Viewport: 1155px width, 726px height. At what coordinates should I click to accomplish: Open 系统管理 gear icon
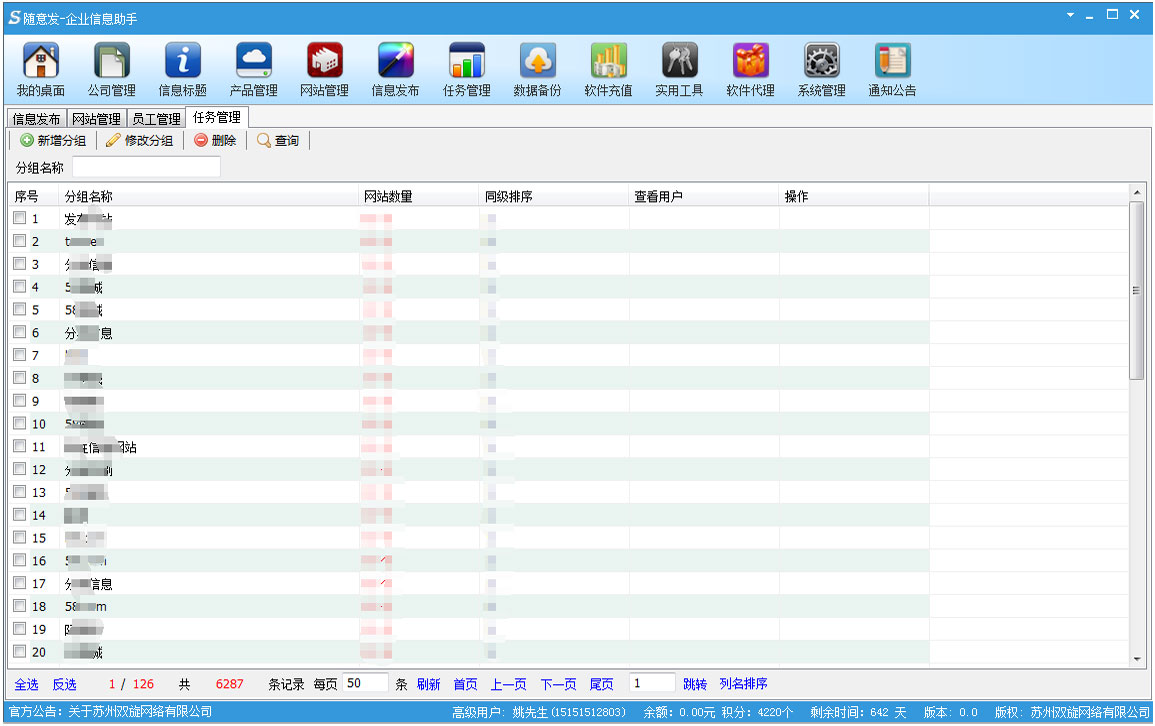822,62
